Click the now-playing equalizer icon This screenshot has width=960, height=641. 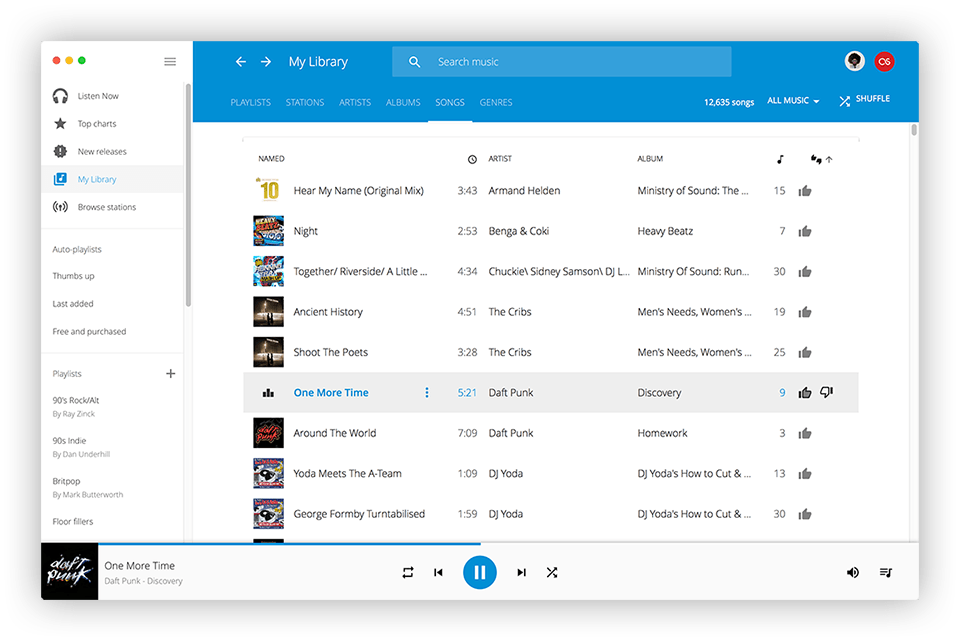pyautogui.click(x=268, y=392)
